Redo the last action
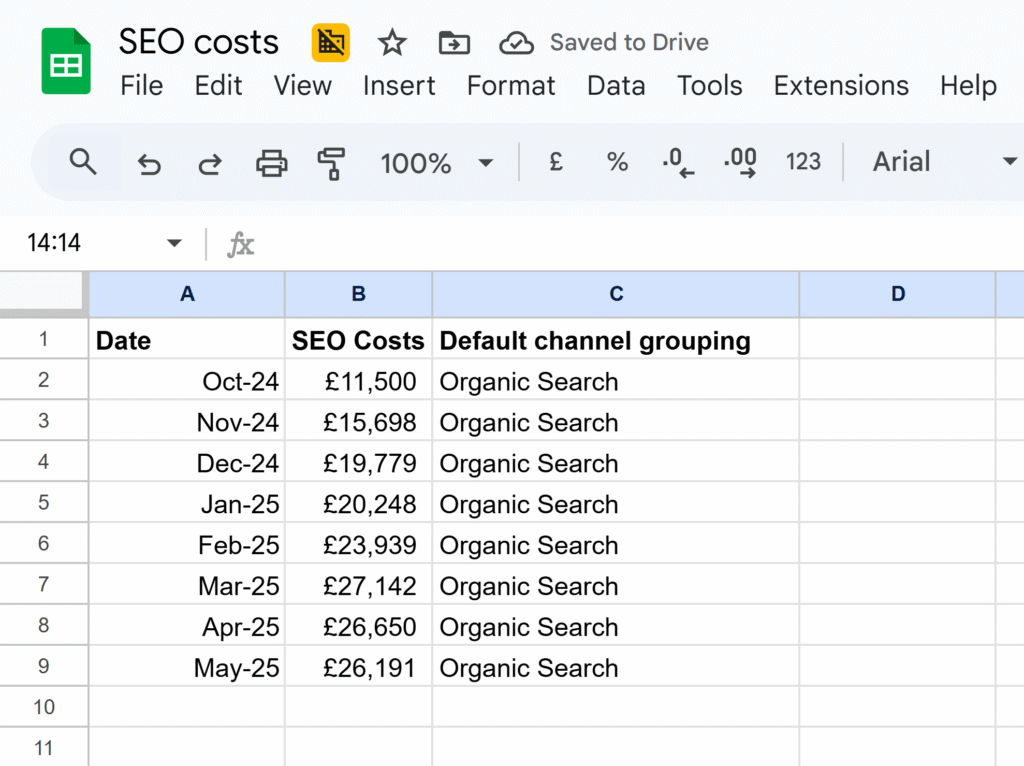This screenshot has height=766, width=1024. pyautogui.click(x=209, y=163)
